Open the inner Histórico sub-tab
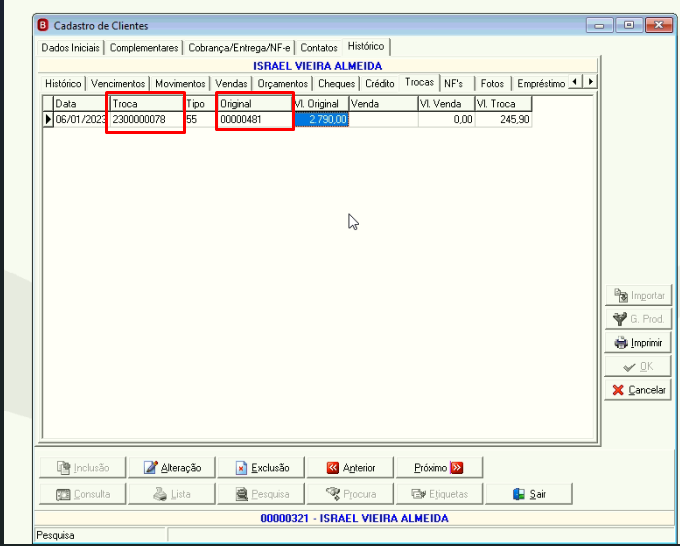The height and width of the screenshot is (546, 680). 63,83
